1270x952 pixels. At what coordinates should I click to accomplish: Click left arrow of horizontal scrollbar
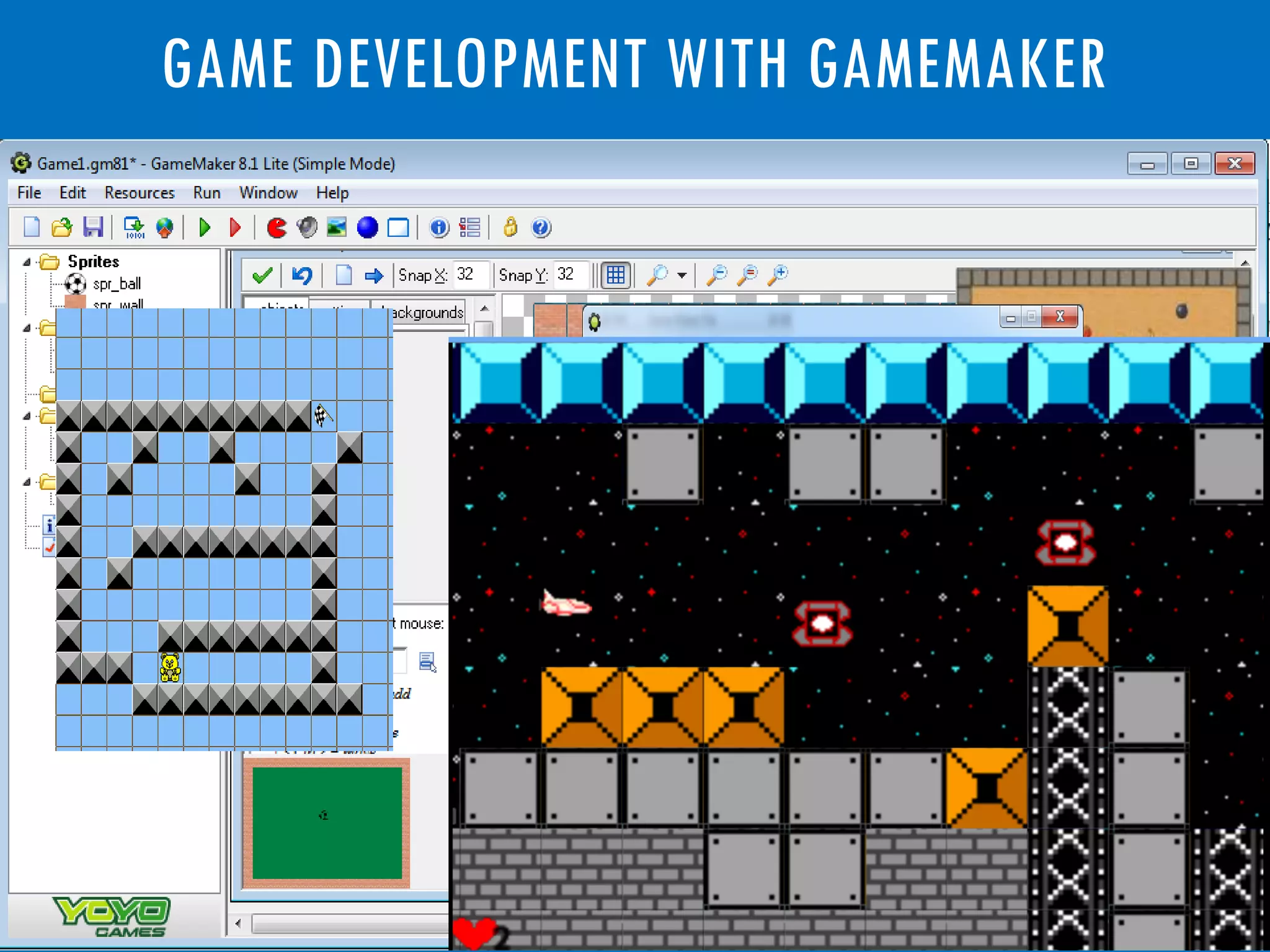coord(239,923)
